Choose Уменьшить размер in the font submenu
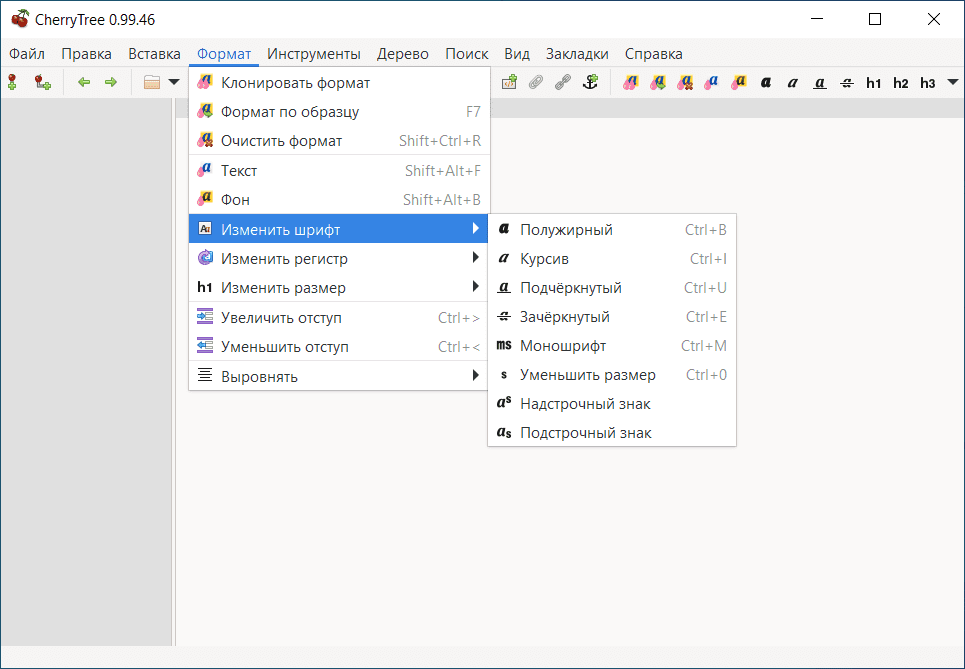Viewport: 965px width, 669px height. tap(612, 375)
